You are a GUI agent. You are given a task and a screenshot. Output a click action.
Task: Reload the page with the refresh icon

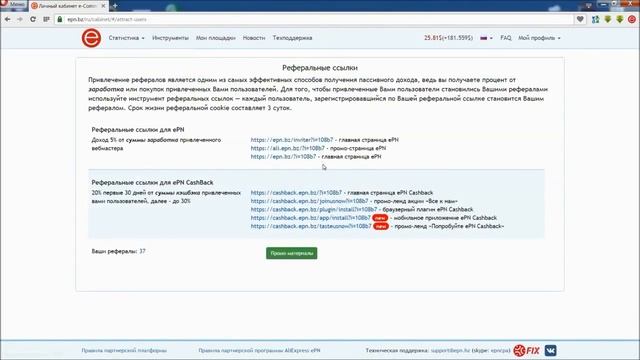(33, 19)
